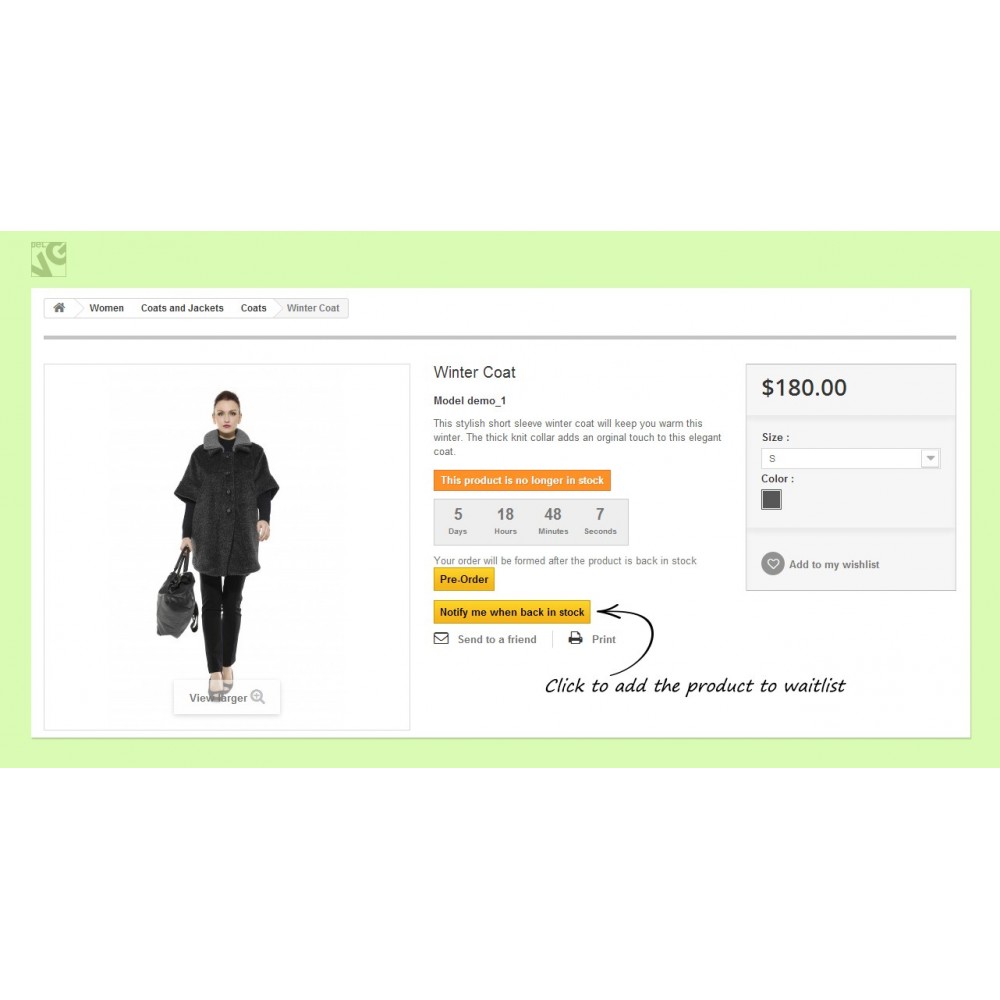
Task: Click Add to my wishlist text
Action: tap(834, 564)
